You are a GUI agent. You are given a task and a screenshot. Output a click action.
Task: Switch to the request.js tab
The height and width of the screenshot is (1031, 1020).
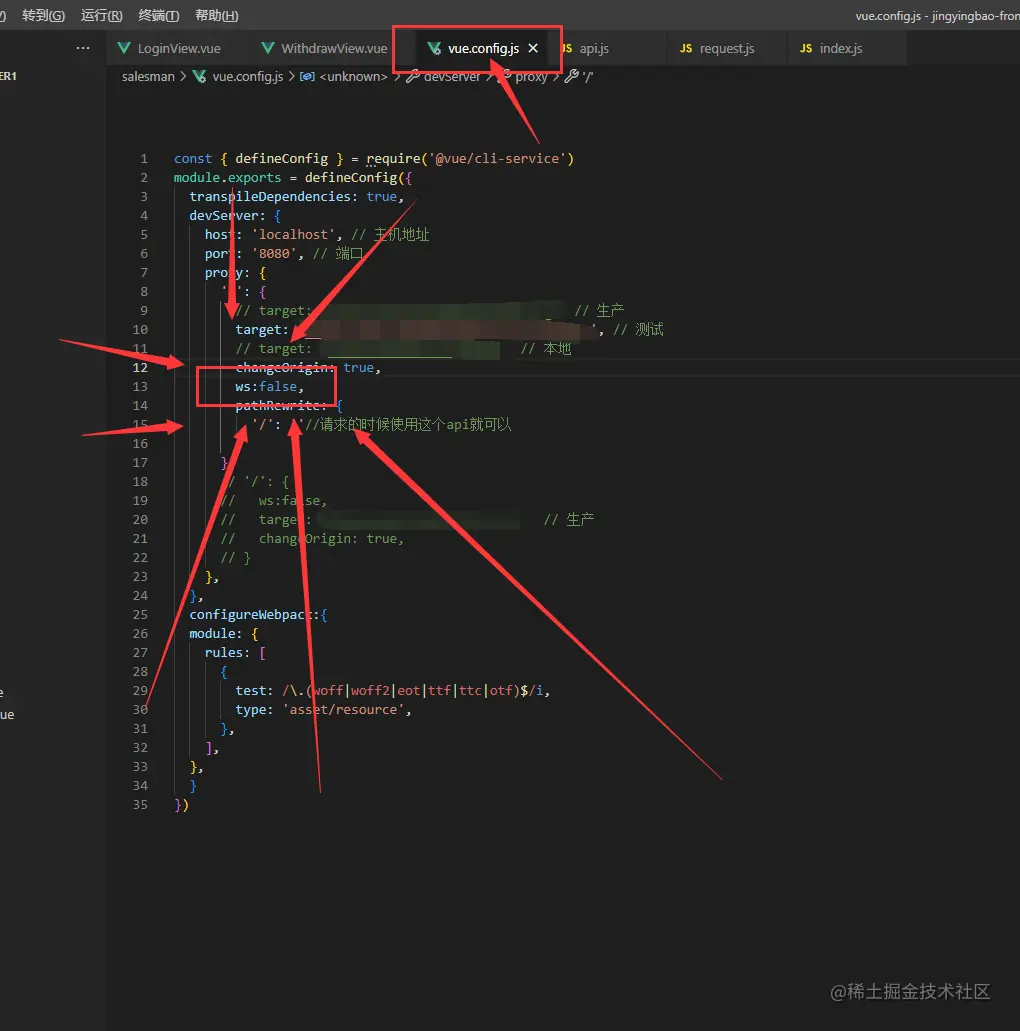[727, 49]
